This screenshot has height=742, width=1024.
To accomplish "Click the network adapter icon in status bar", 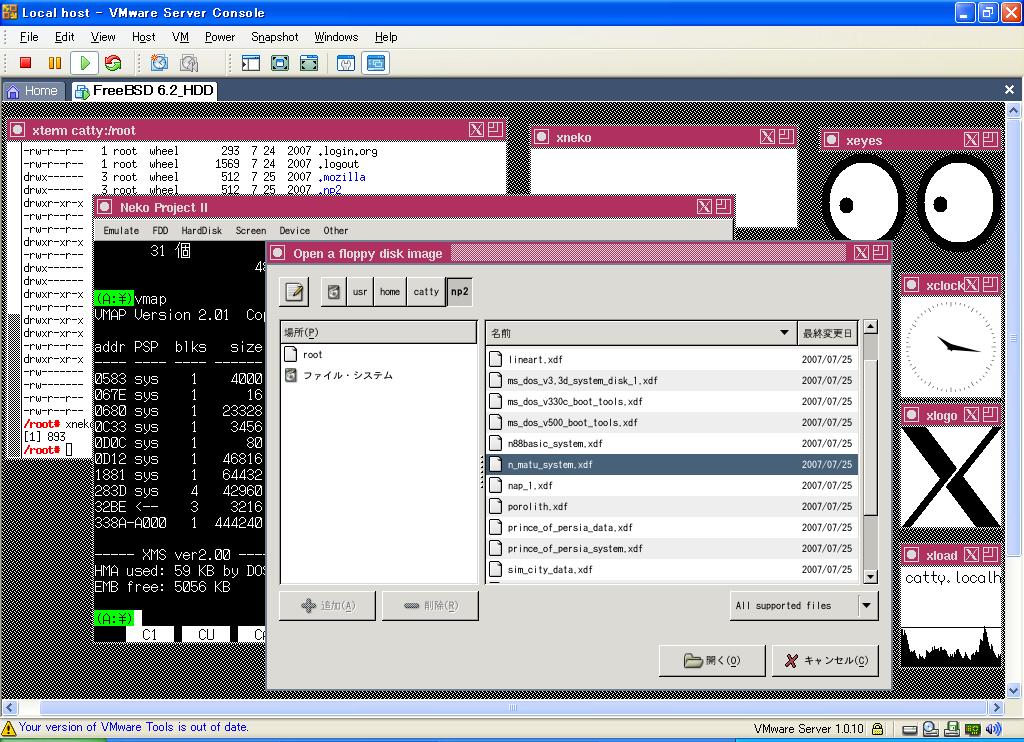I will pyautogui.click(x=972, y=729).
